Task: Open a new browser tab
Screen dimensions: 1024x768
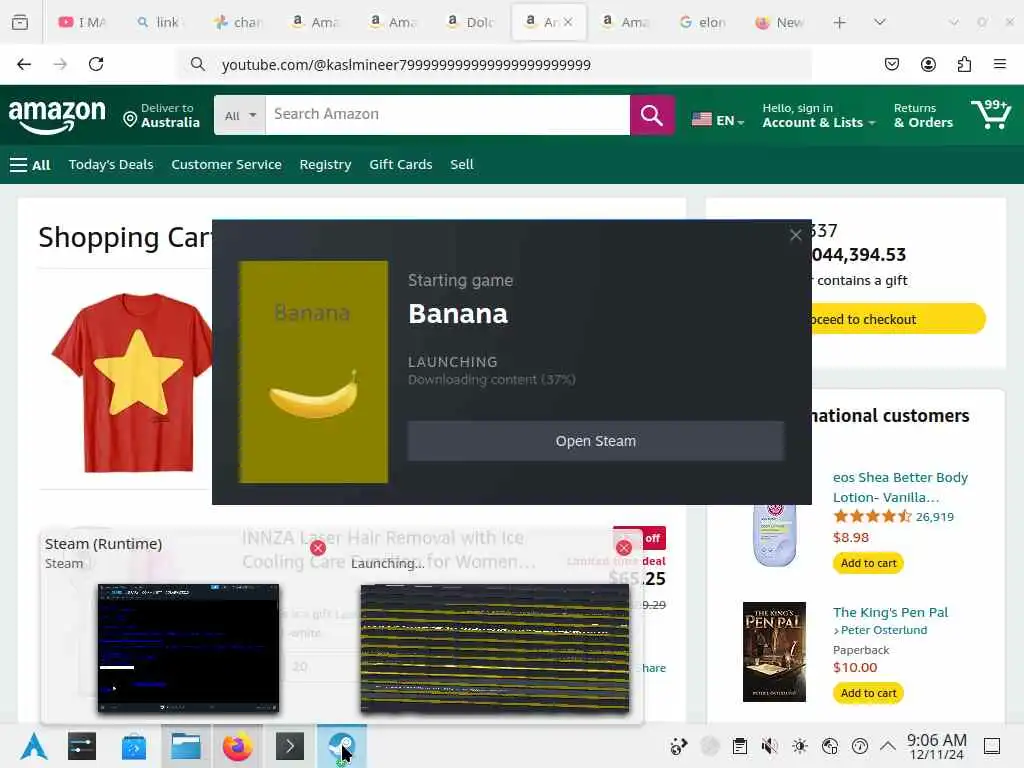Action: (840, 22)
